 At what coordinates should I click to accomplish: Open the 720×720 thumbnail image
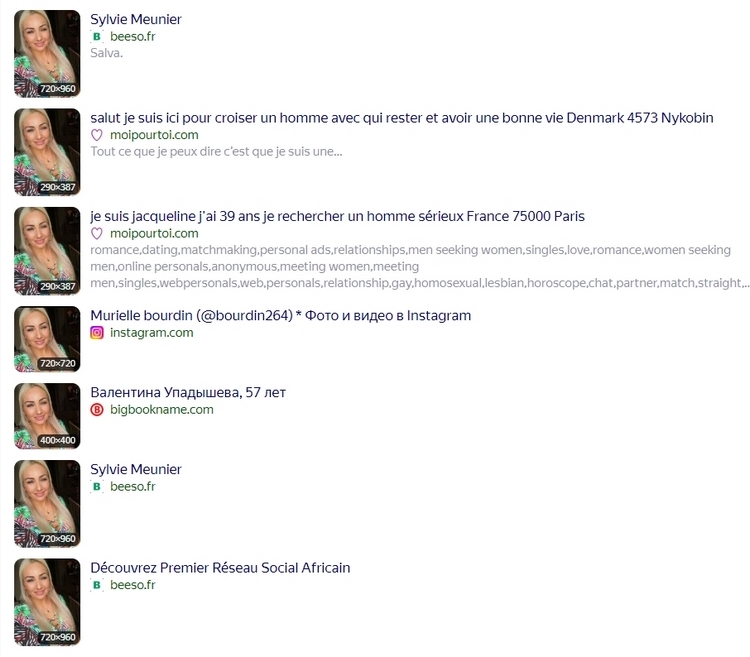[47, 339]
